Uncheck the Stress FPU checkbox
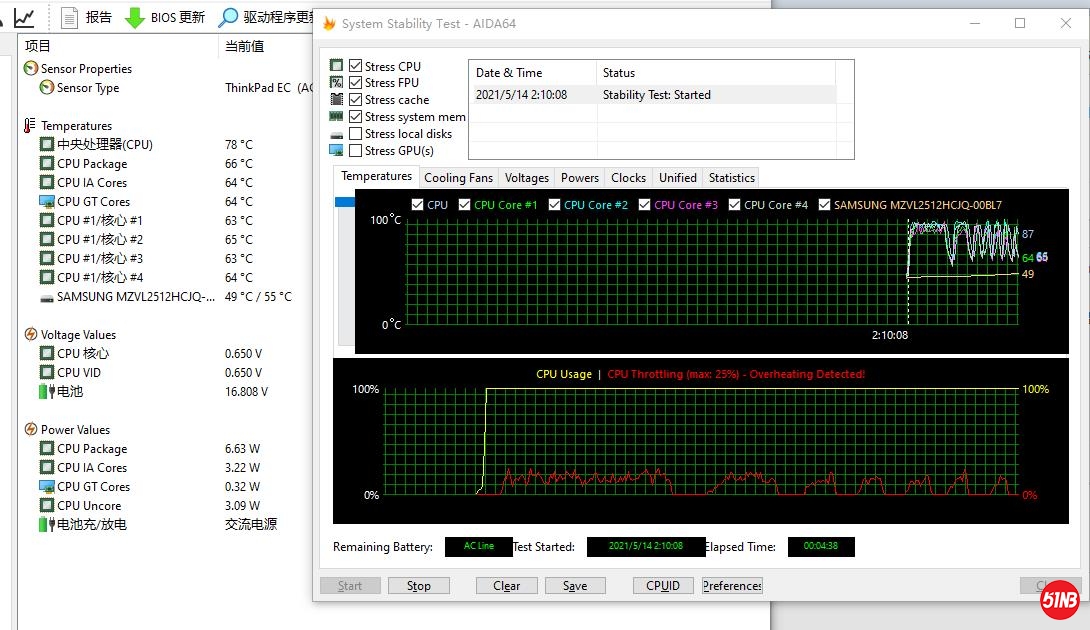Viewport: 1090px width, 630px height. pos(355,82)
